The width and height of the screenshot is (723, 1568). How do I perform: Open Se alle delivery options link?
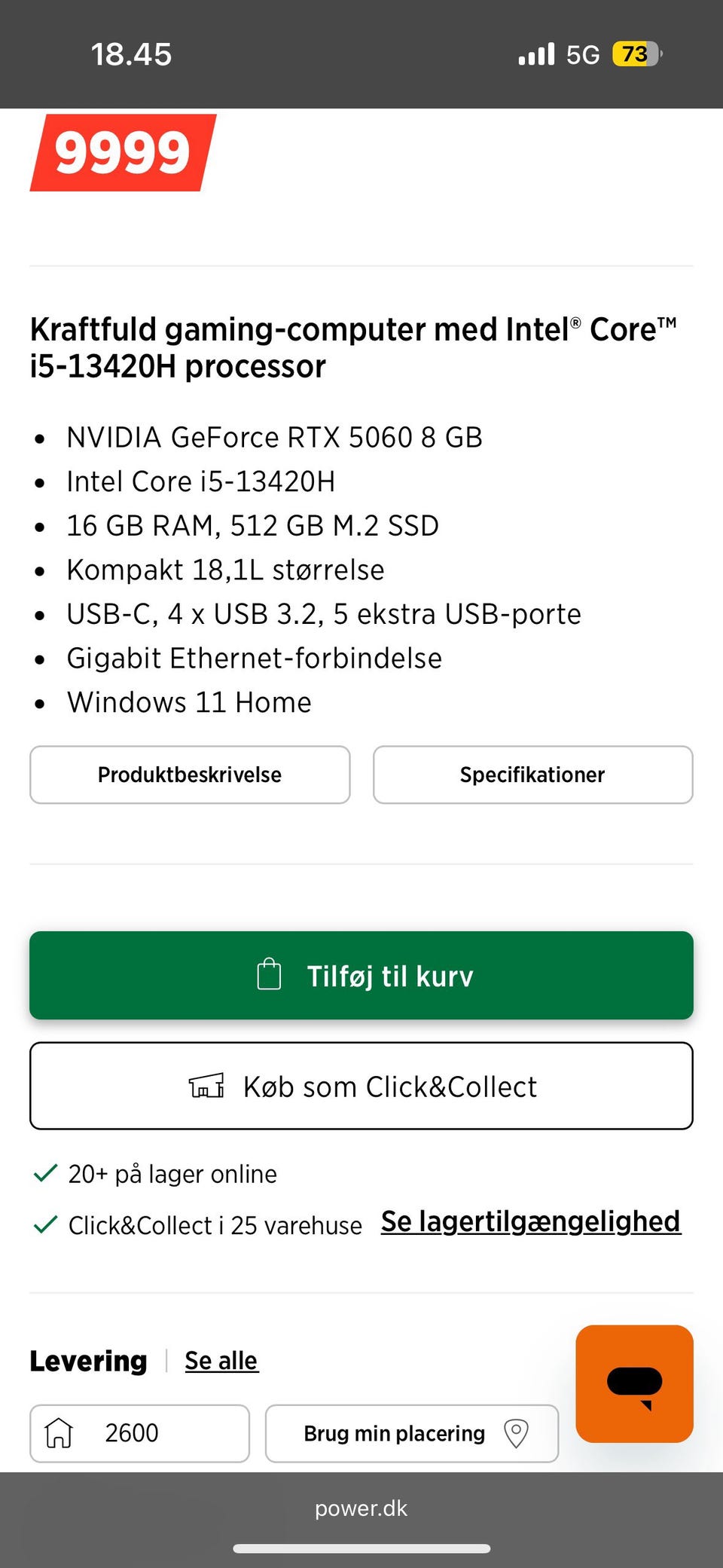pos(221,1361)
